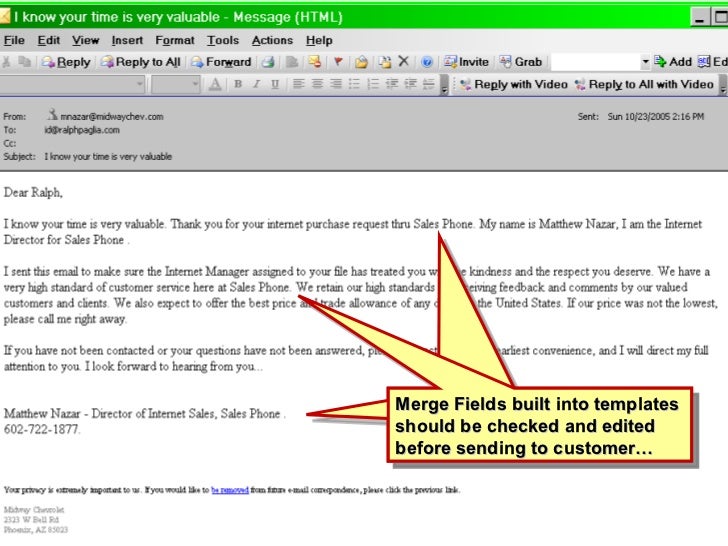The height and width of the screenshot is (546, 728).
Task: Click the Cut scissors icon
Action: 6,62
